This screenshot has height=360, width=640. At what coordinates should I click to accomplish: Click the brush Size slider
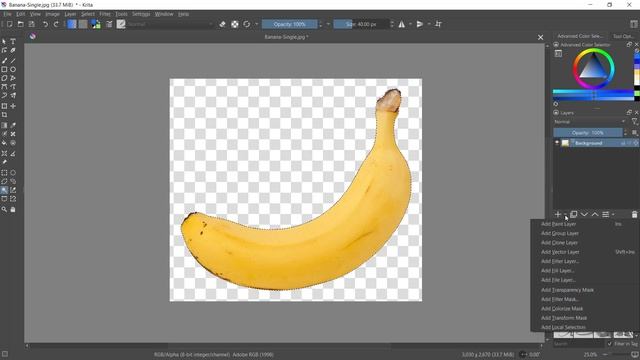361,24
